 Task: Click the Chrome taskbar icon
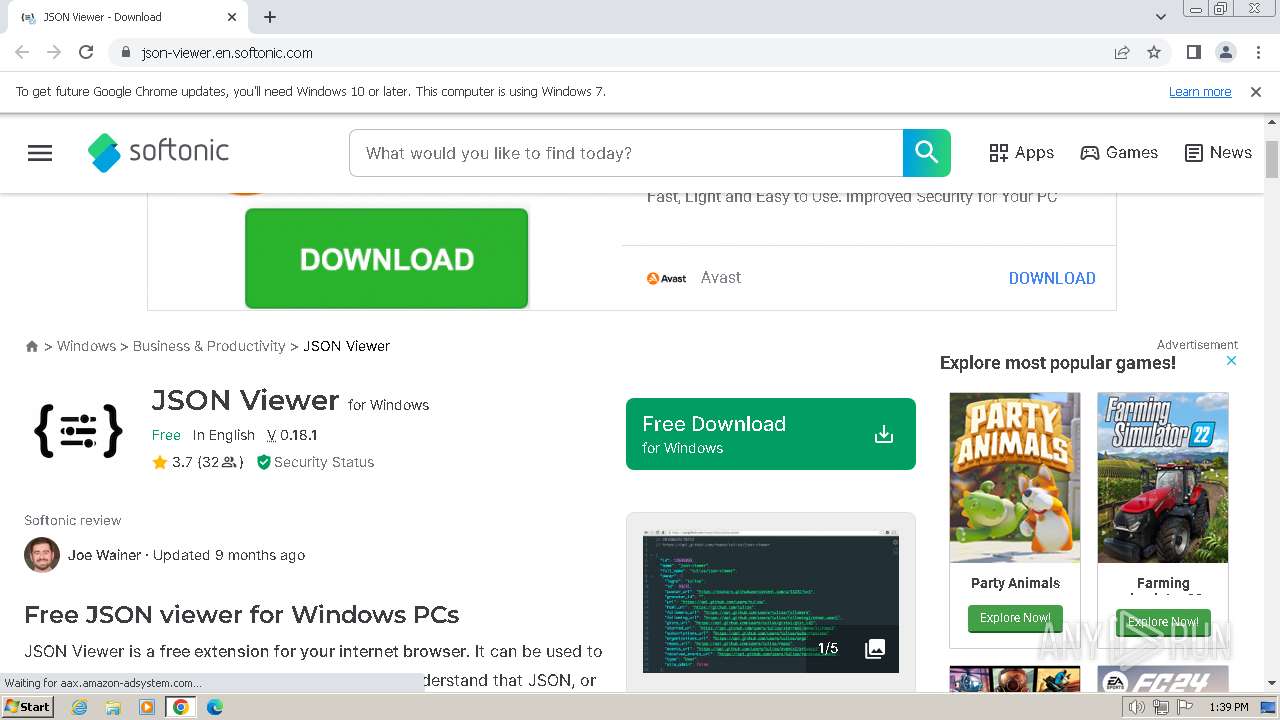181,707
